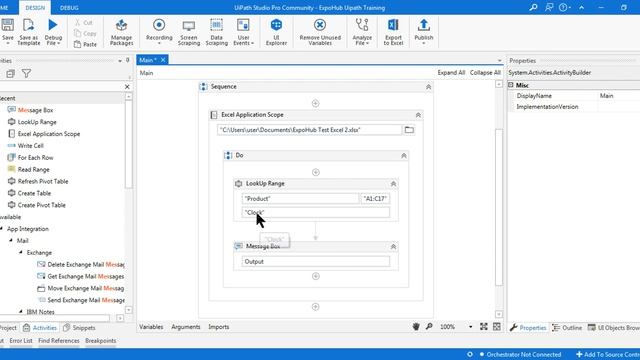Select Excel Application Scope activity in list
Viewport: 640px width, 360px height.
(x=49, y=134)
